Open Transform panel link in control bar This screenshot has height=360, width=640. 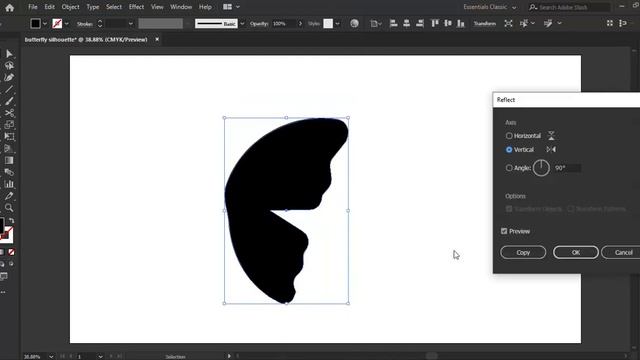coord(484,24)
